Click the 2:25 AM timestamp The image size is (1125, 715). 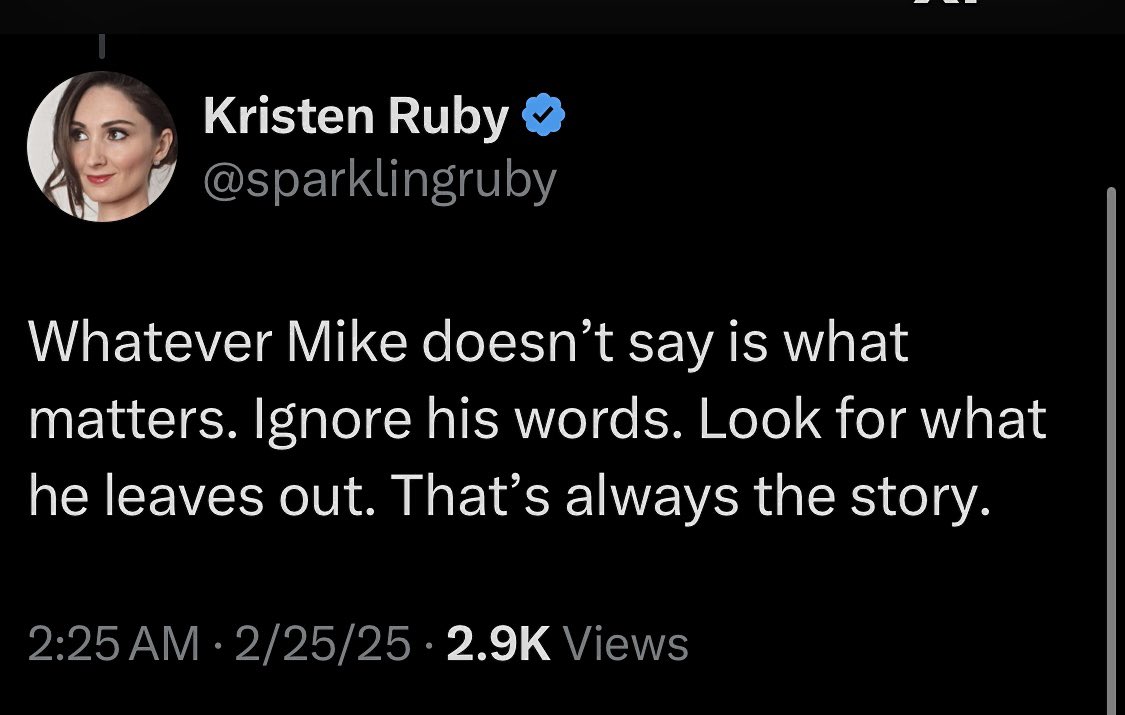[113, 643]
